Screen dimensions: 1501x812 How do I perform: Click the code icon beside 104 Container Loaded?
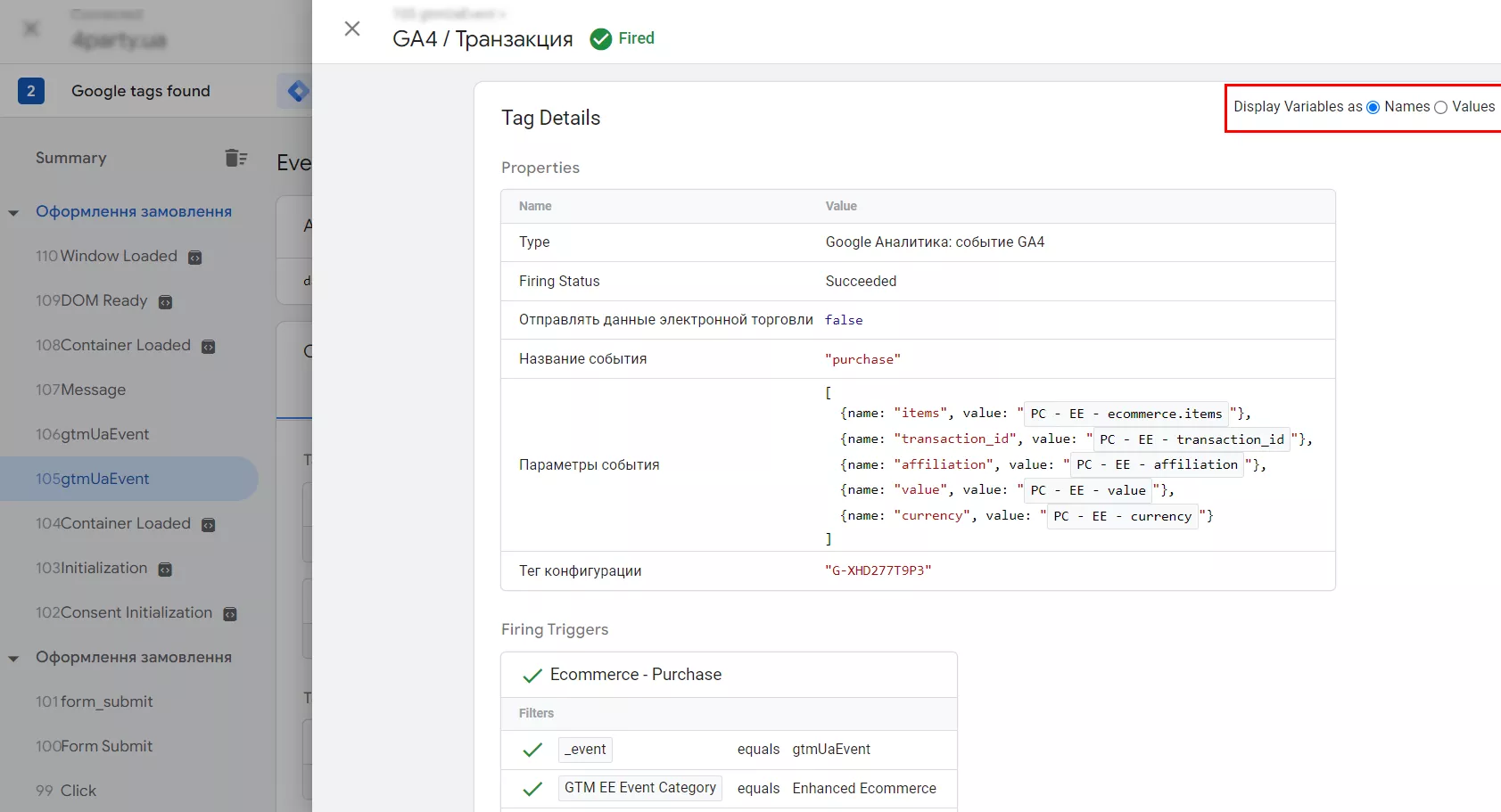pos(209,525)
